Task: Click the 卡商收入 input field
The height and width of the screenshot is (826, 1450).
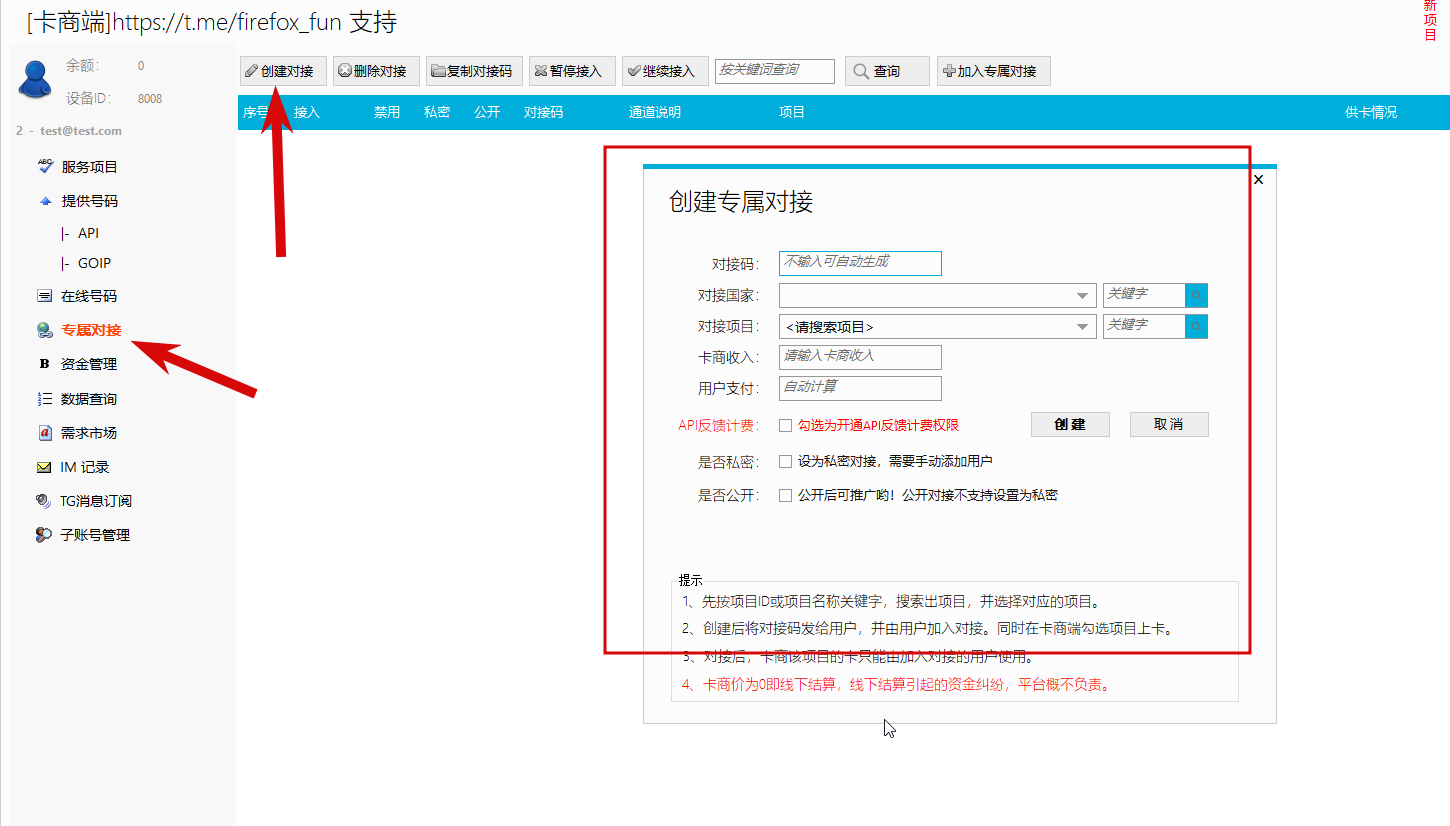Action: (x=860, y=357)
